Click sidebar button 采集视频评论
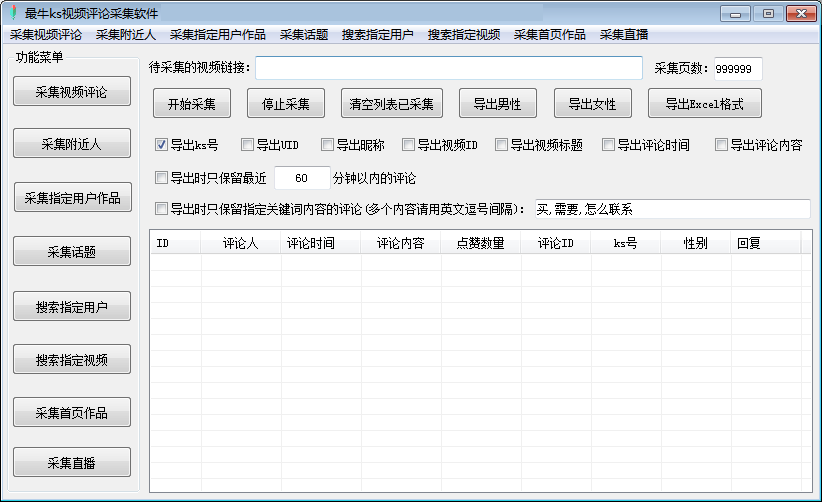 point(72,91)
